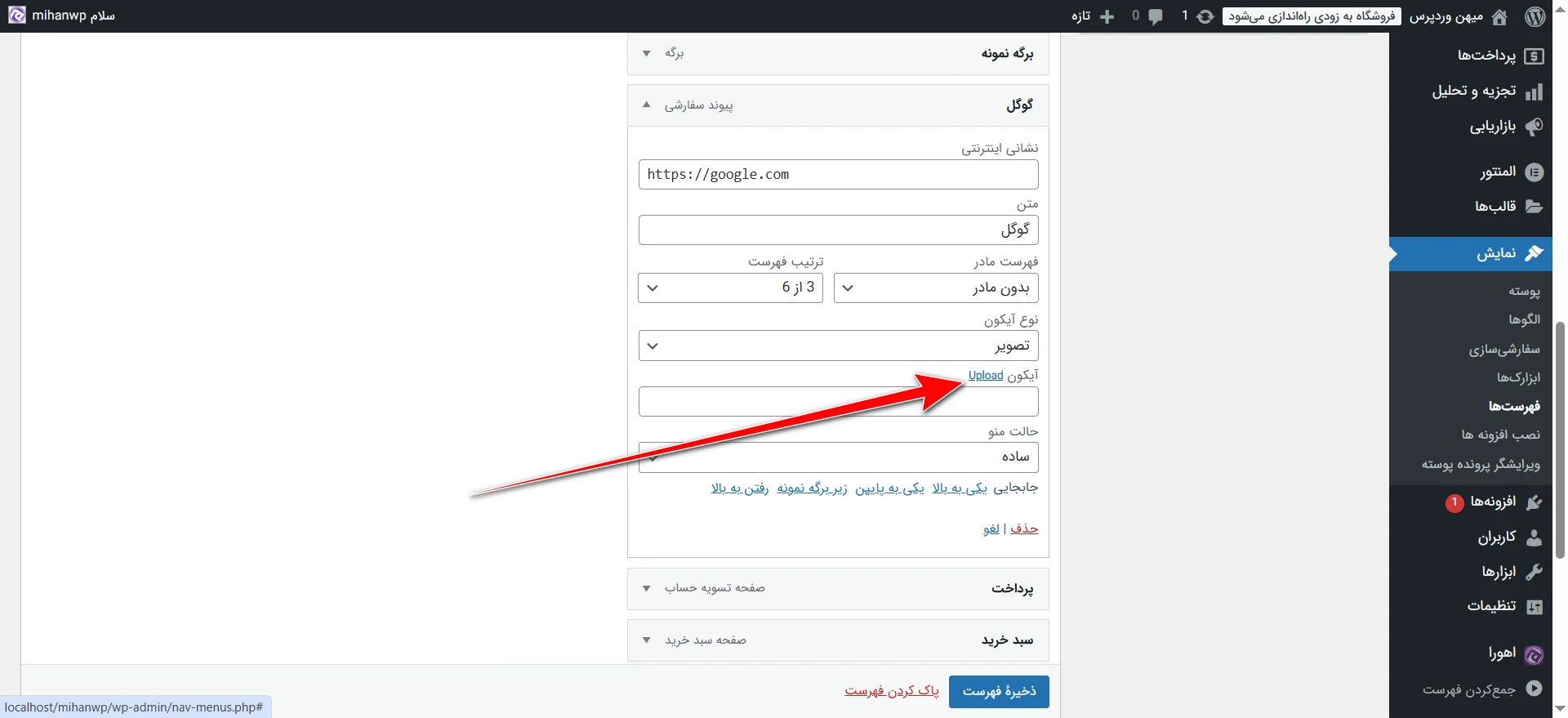The height and width of the screenshot is (718, 1568).
Task: Click the قالب‌ها folder icon
Action: (x=1535, y=207)
